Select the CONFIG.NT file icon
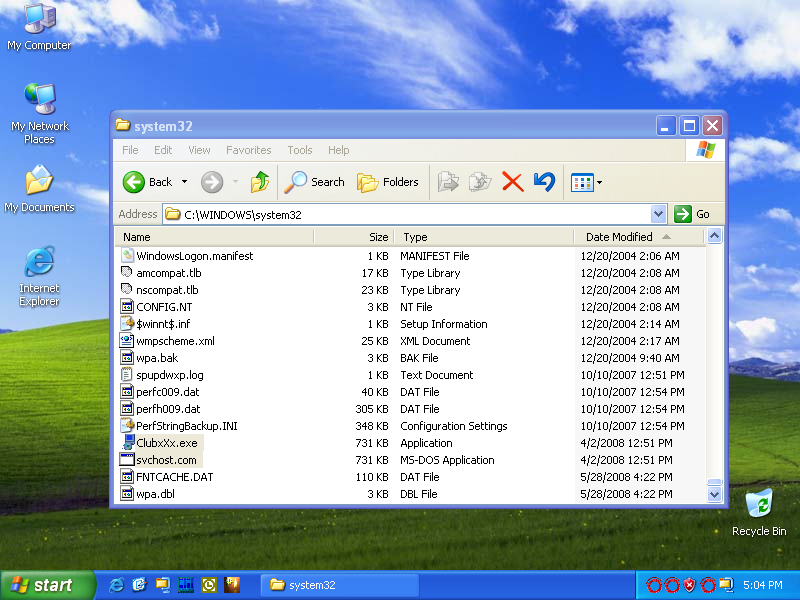 (x=127, y=306)
